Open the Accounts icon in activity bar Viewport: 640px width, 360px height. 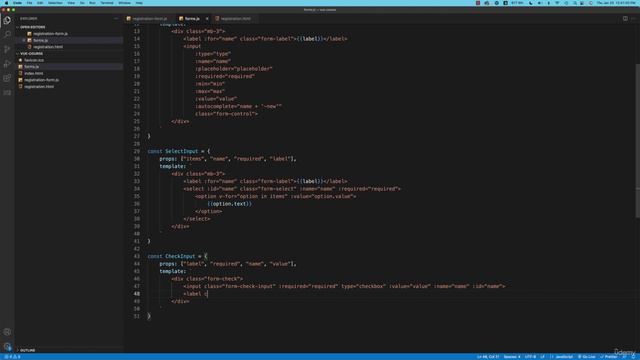(7, 332)
